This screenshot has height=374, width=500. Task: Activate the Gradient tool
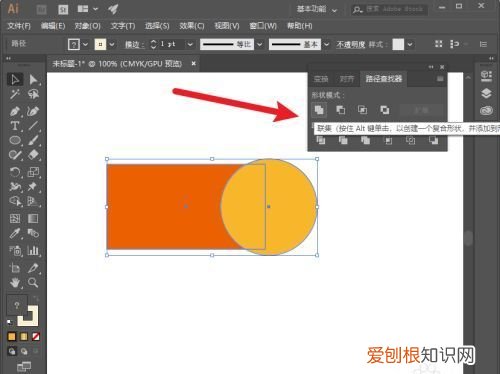point(33,219)
